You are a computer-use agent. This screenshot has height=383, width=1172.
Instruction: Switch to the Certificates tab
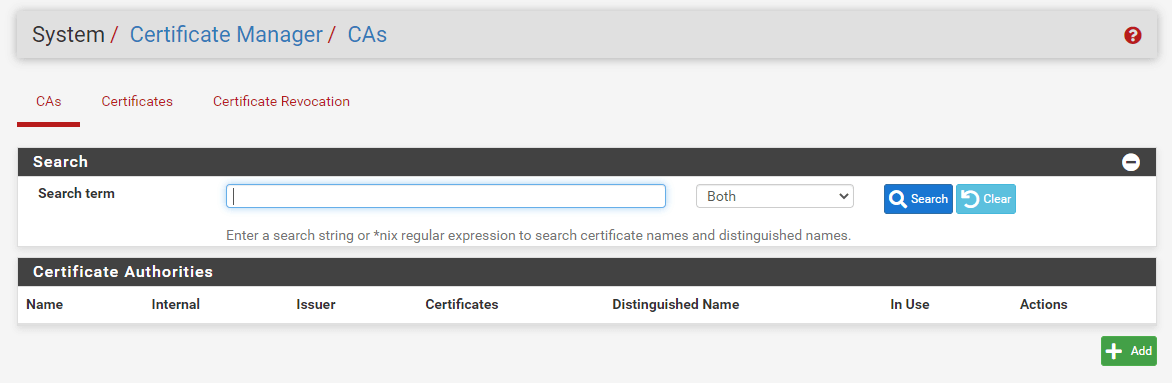pos(137,101)
